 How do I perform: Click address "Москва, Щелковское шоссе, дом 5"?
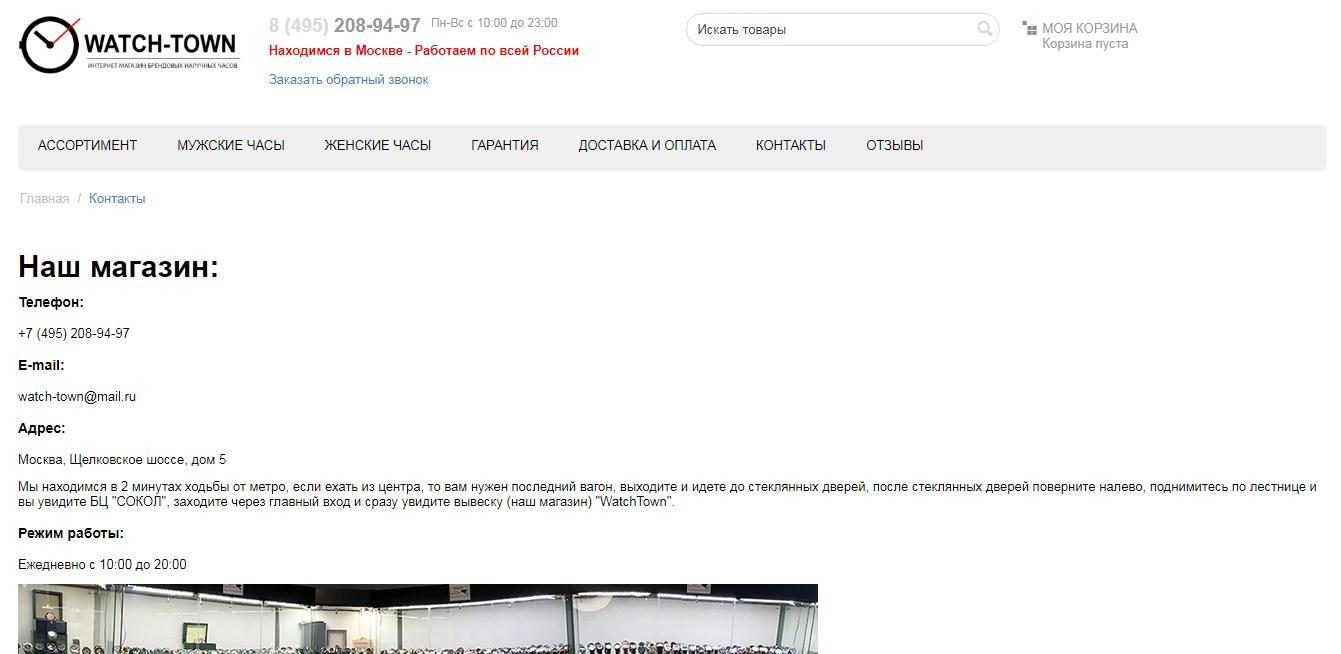[122, 460]
